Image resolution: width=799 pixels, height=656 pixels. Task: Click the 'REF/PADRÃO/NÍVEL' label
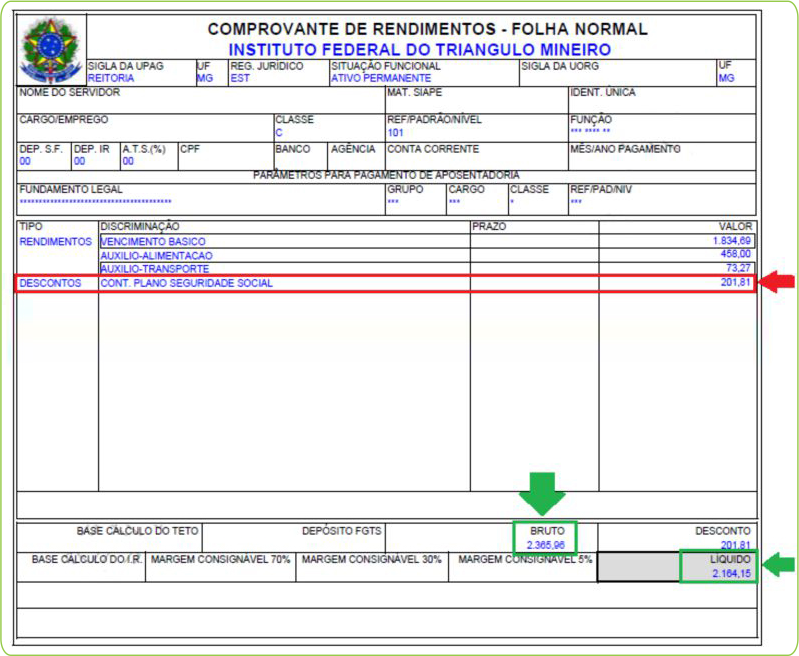tap(434, 120)
